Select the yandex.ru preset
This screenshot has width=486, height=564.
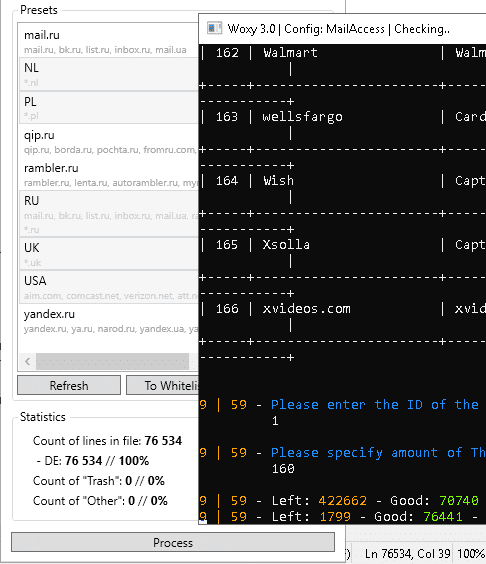point(108,320)
